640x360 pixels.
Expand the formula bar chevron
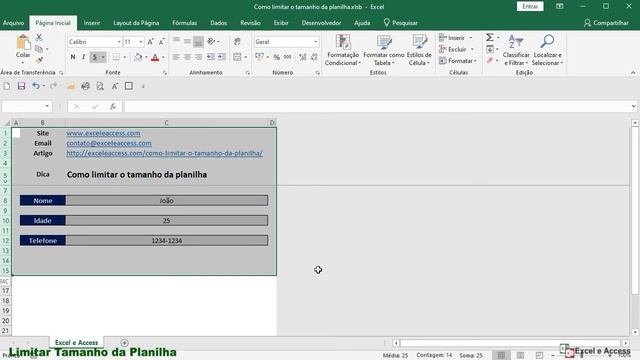(x=633, y=107)
